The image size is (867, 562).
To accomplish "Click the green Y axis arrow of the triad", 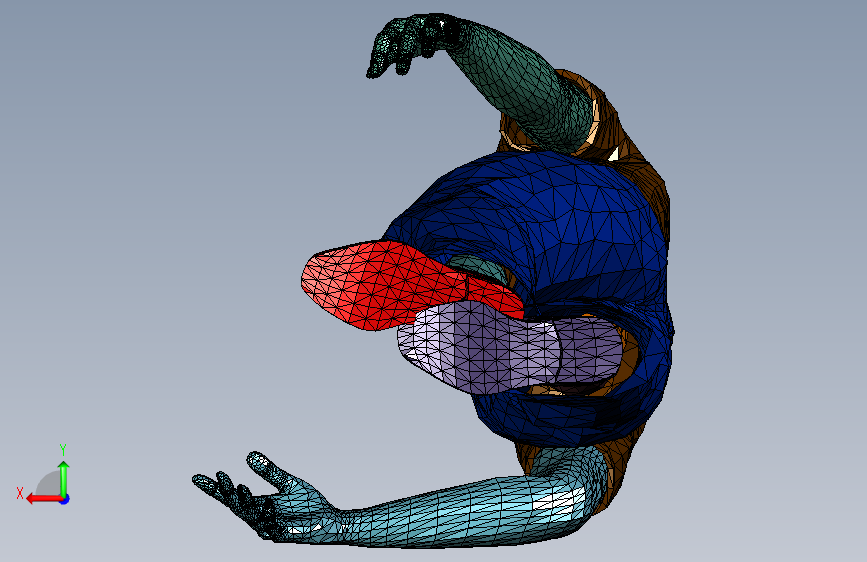I will tap(64, 478).
